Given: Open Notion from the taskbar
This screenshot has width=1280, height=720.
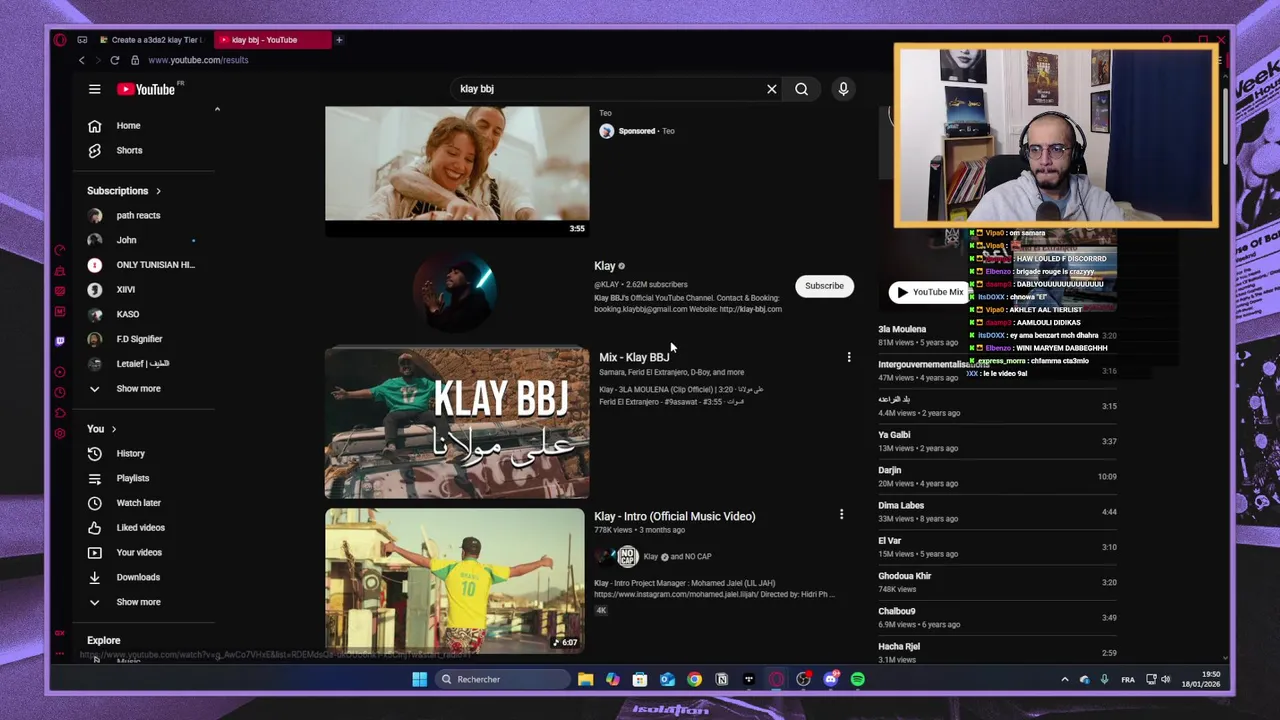Looking at the screenshot, I should point(721,679).
